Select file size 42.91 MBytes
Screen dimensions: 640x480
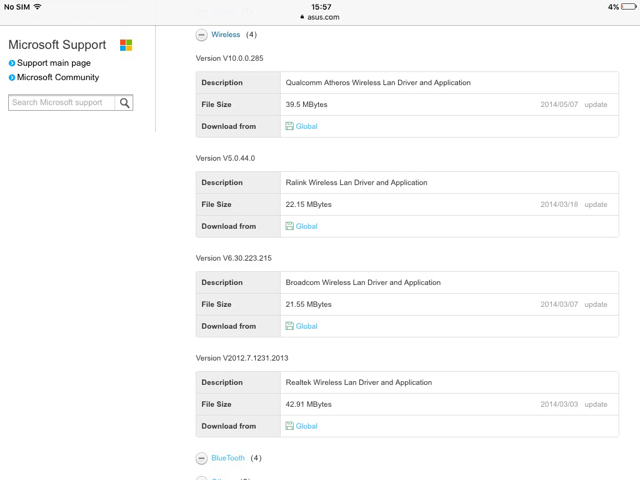[309, 404]
